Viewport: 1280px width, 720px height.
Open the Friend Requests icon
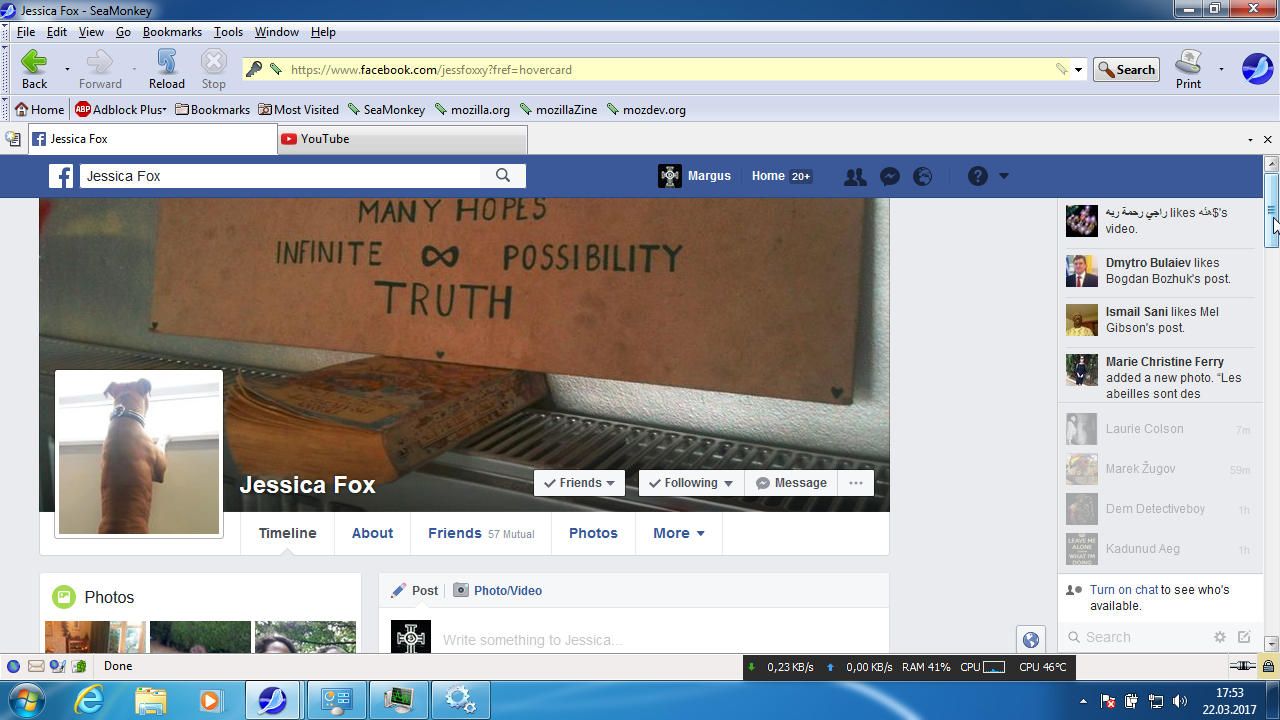tap(855, 177)
